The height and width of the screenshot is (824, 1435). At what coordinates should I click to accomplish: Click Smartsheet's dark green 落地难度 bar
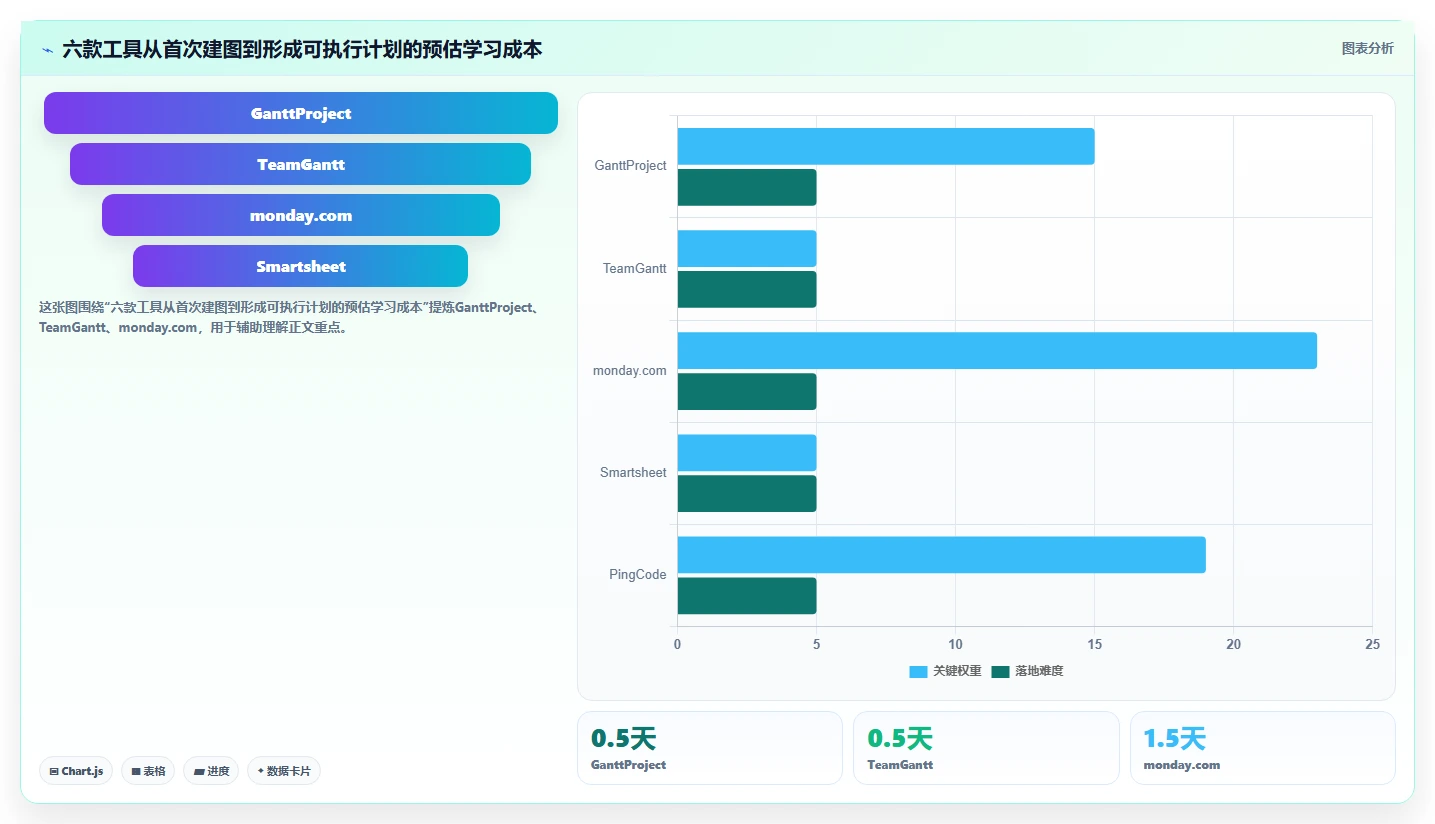(x=747, y=493)
